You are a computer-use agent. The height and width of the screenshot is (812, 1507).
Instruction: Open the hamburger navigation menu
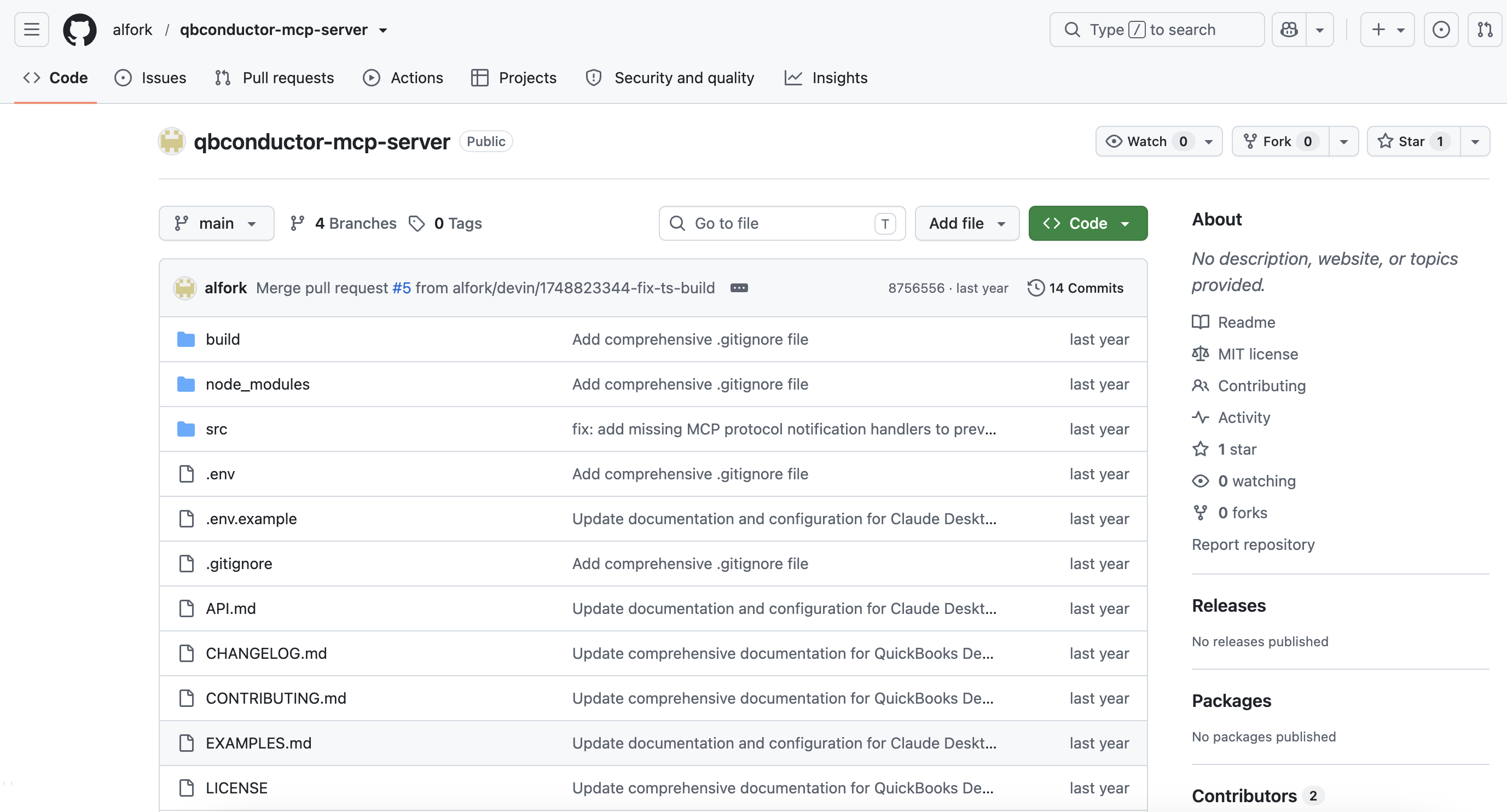(x=32, y=29)
